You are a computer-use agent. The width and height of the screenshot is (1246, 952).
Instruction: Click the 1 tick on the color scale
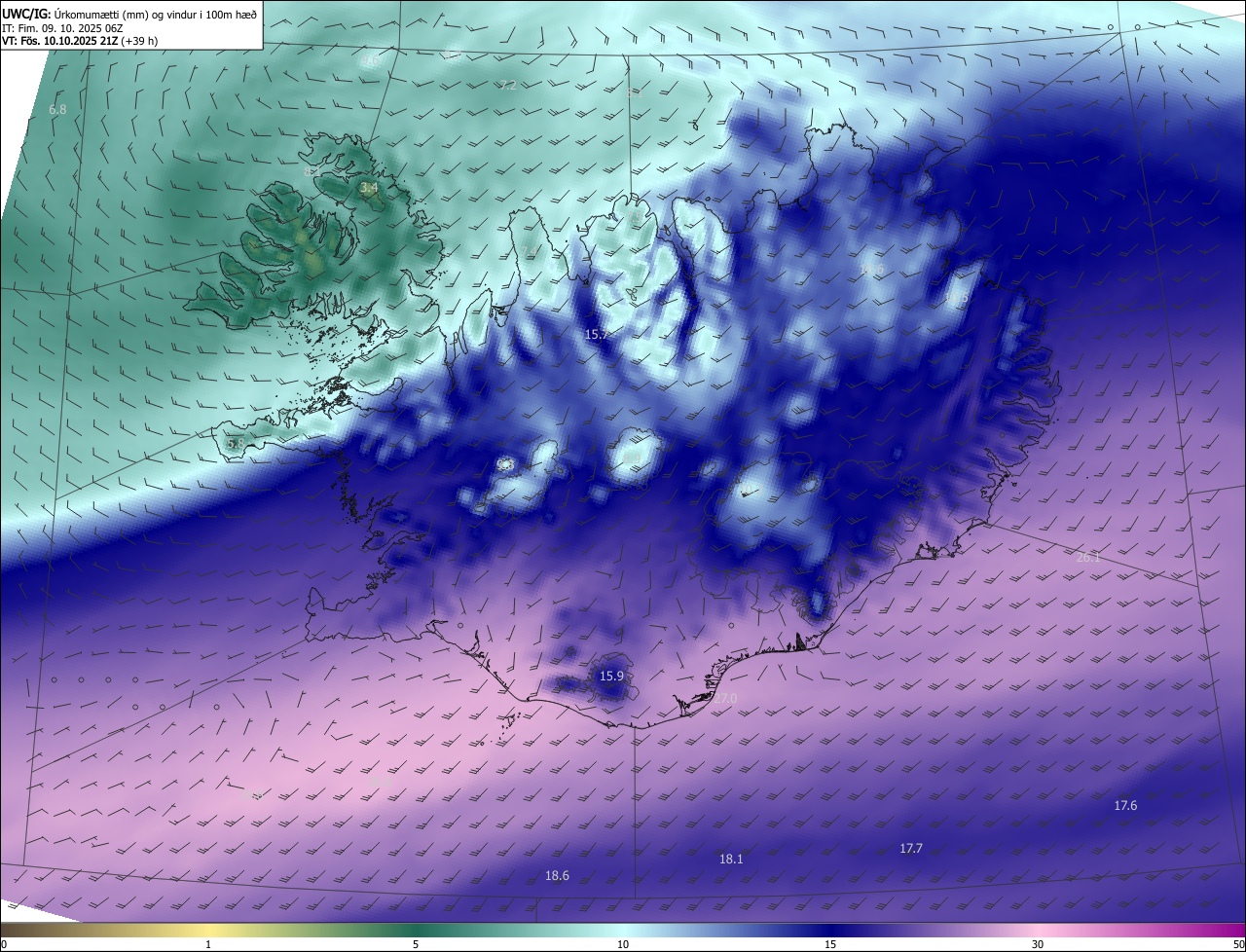pyautogui.click(x=208, y=944)
